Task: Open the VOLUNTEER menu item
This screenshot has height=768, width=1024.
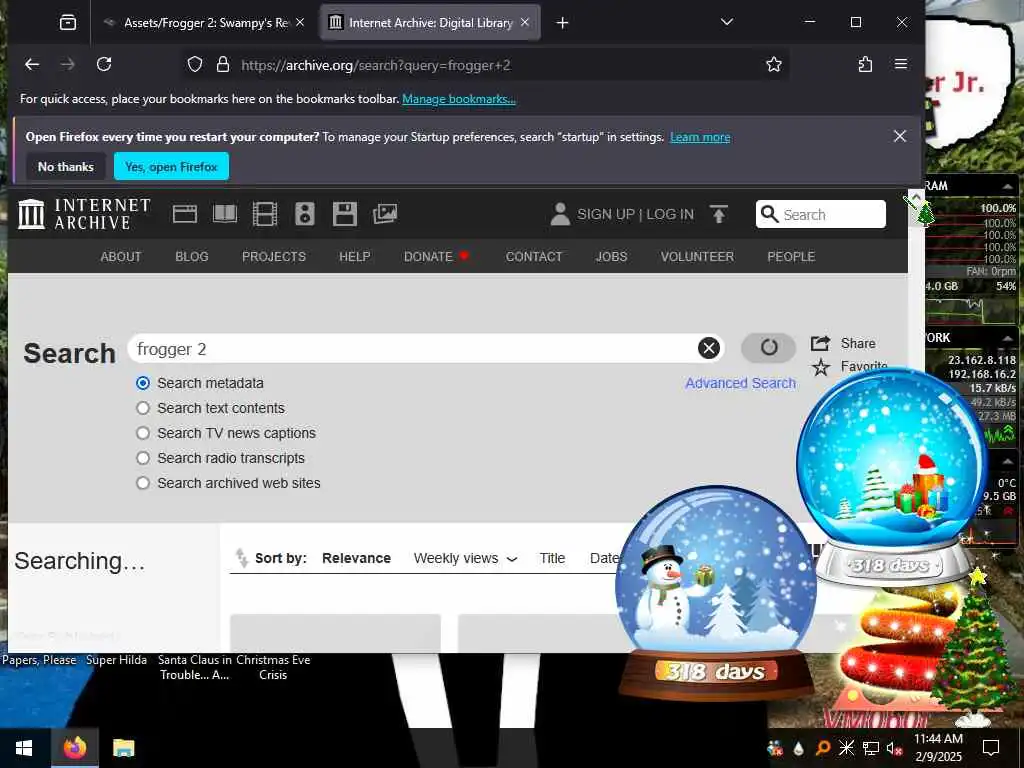Action: (x=697, y=257)
